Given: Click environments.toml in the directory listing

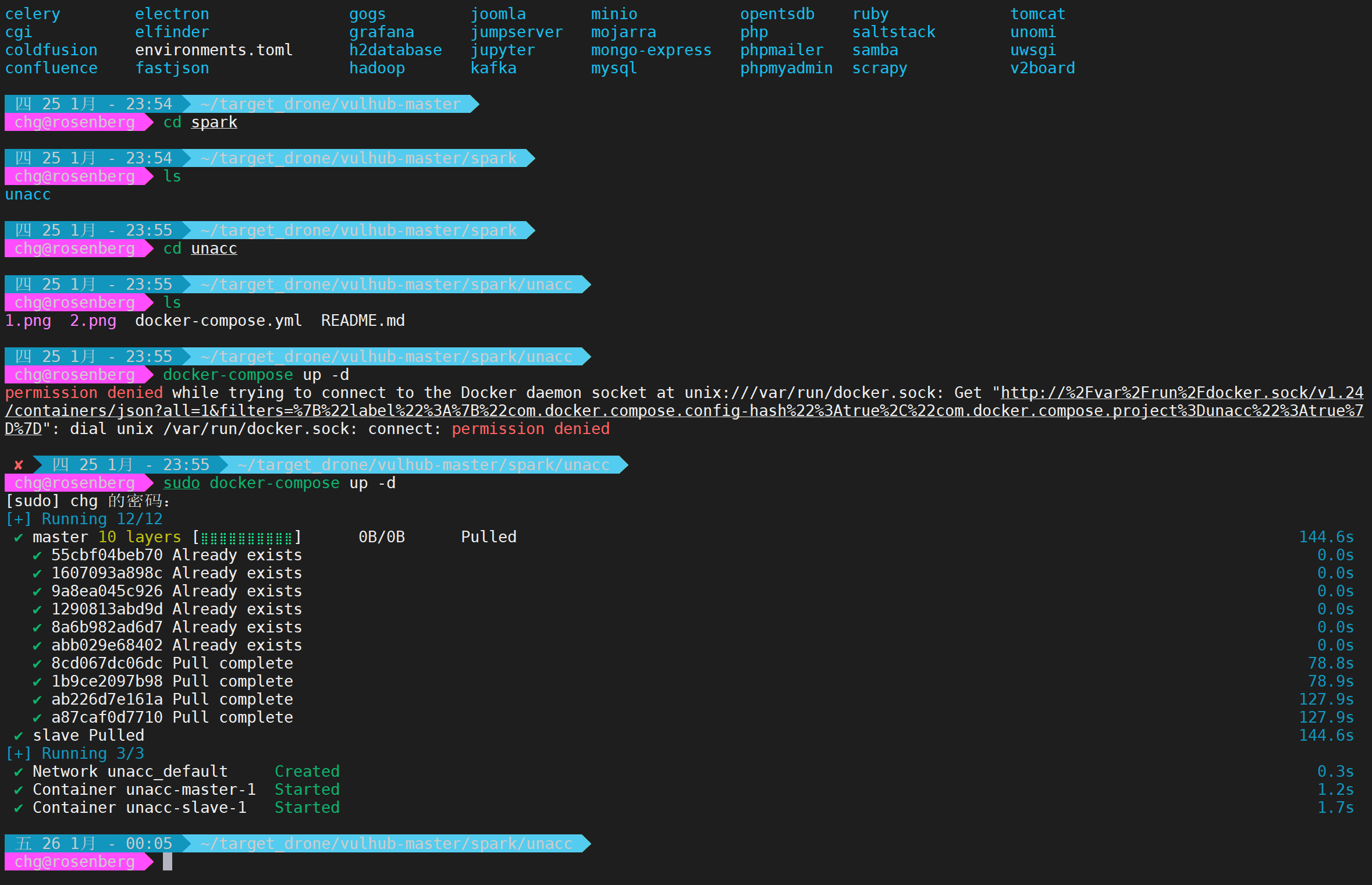Looking at the screenshot, I should click(214, 50).
